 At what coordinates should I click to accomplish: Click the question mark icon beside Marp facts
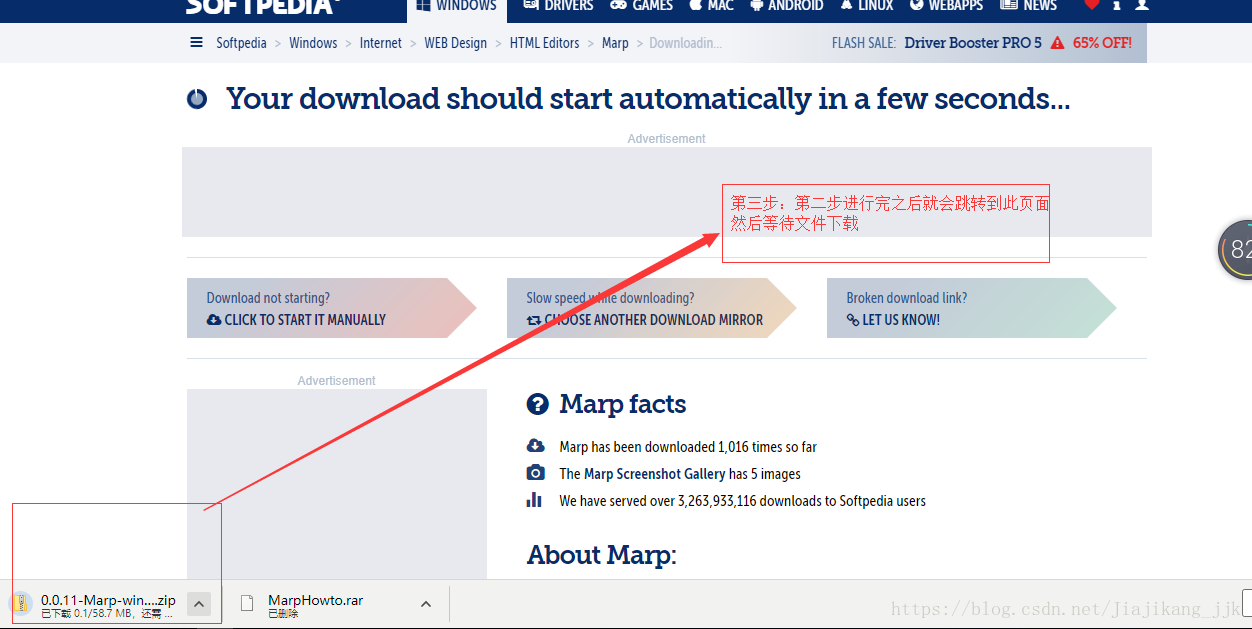[538, 404]
